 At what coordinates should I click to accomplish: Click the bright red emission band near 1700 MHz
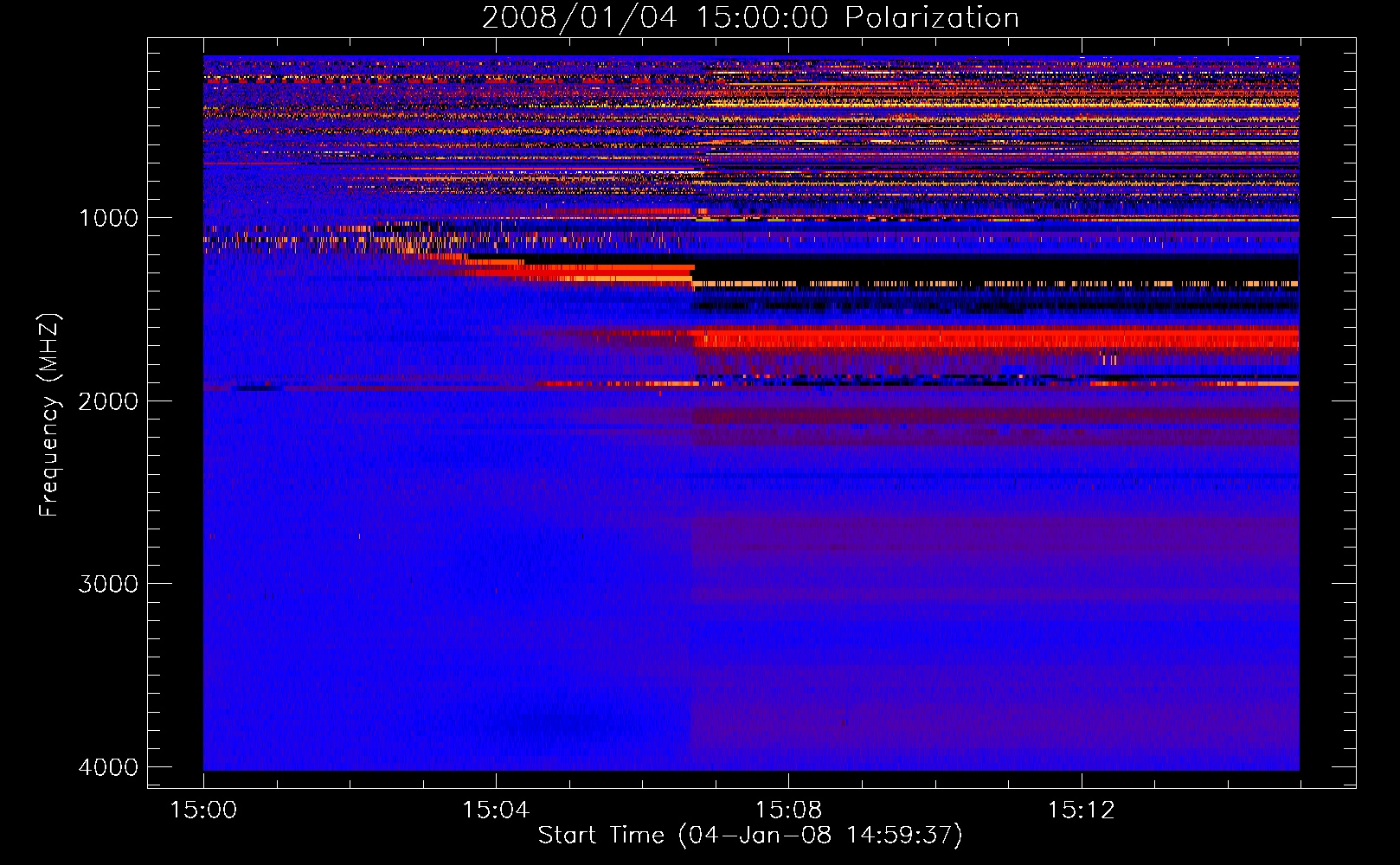click(995, 337)
